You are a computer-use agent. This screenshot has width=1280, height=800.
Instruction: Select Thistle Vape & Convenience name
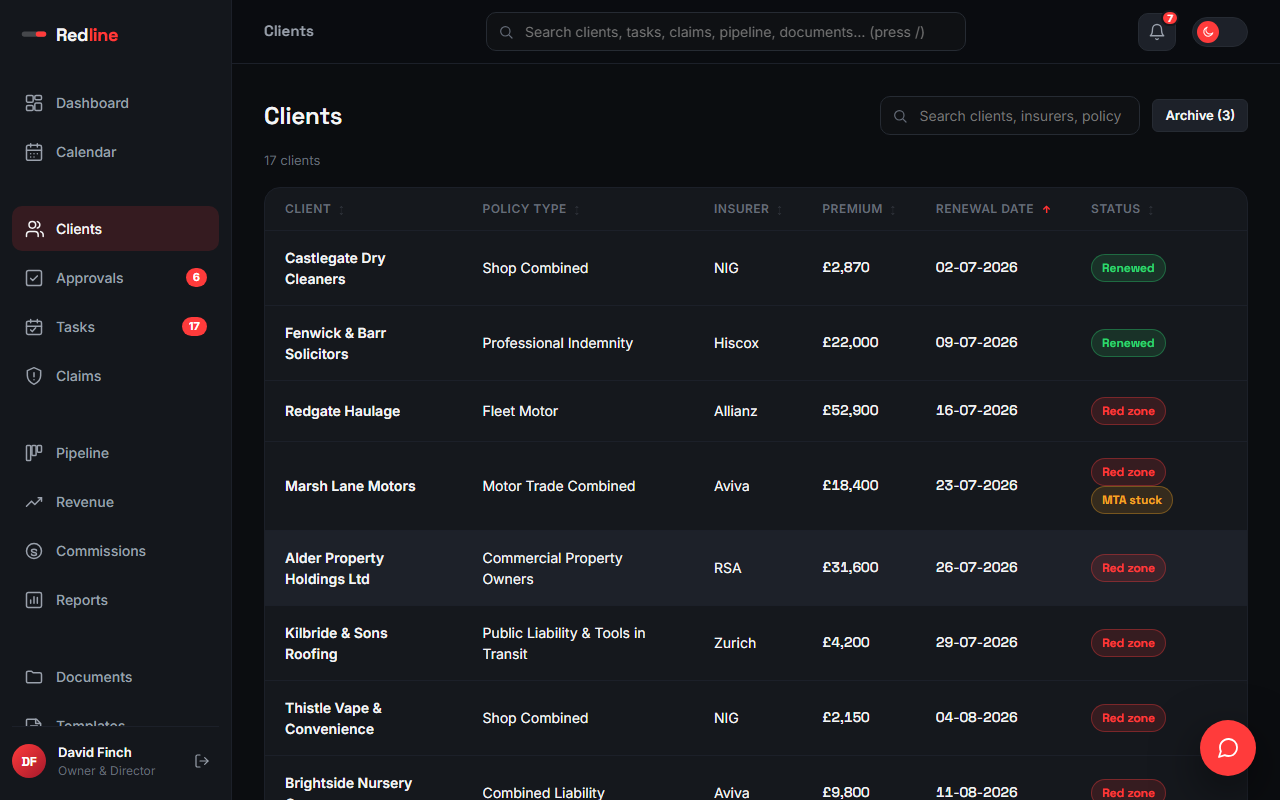[333, 718]
